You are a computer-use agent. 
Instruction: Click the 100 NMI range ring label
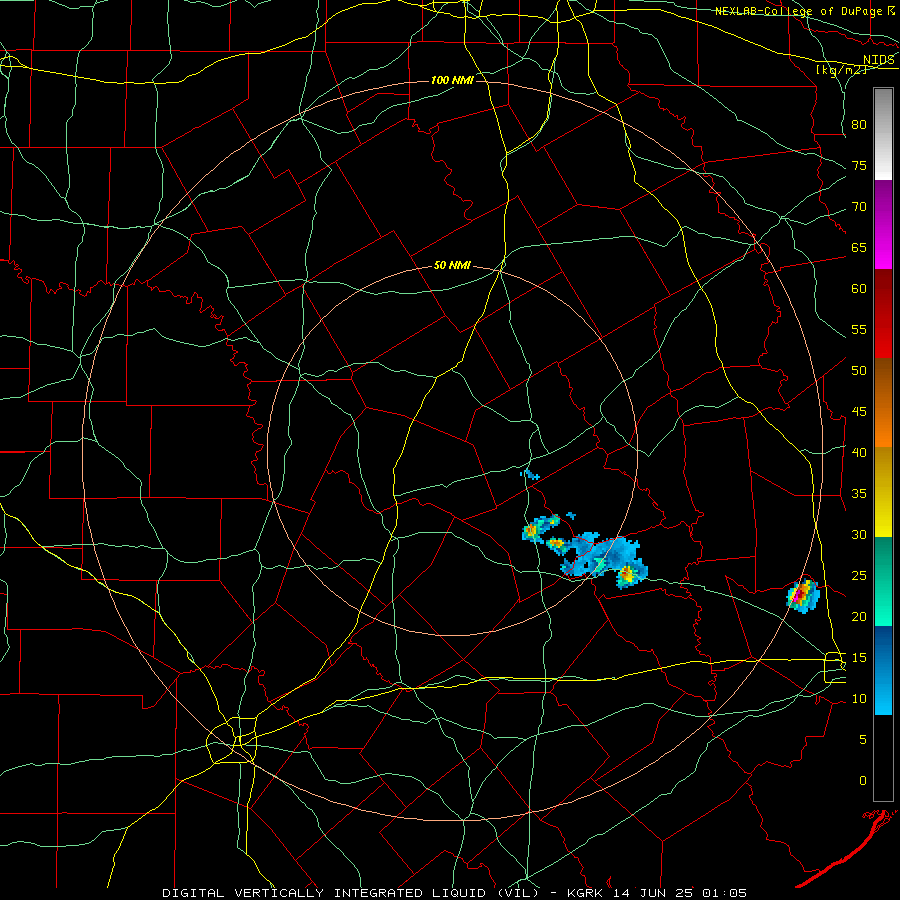click(452, 80)
